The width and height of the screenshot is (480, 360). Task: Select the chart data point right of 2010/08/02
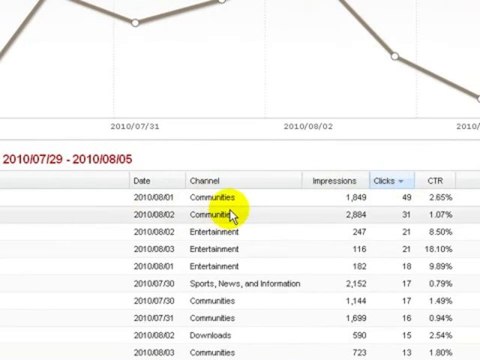[x=395, y=56]
